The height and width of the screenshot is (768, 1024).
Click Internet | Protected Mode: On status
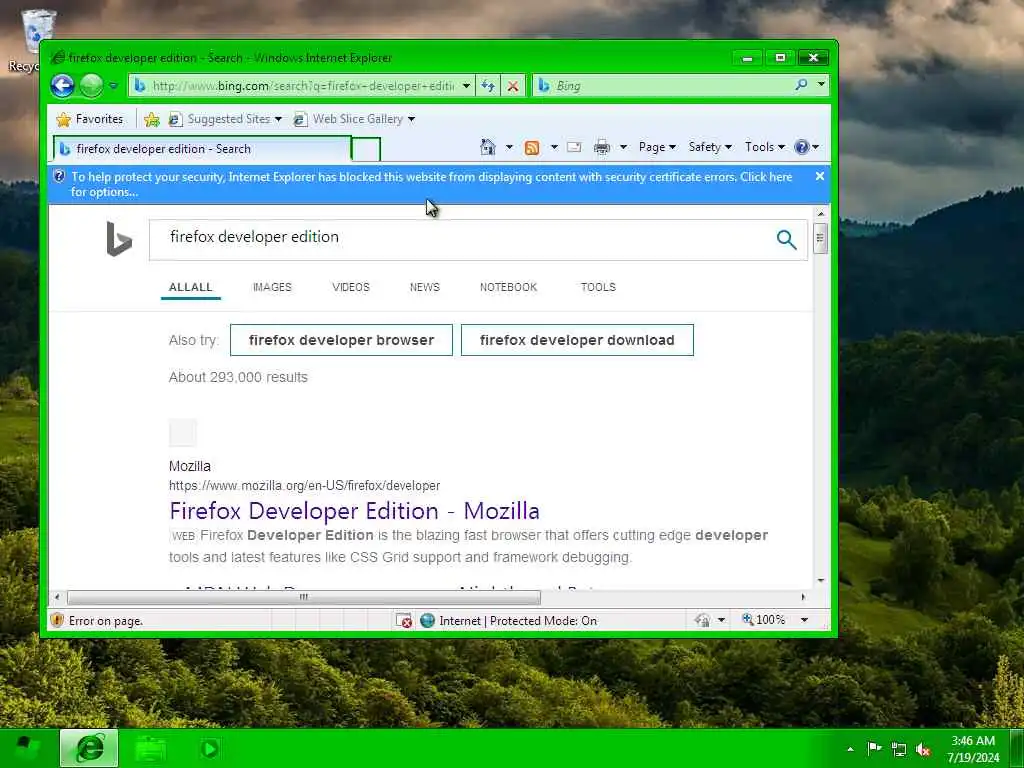(509, 620)
